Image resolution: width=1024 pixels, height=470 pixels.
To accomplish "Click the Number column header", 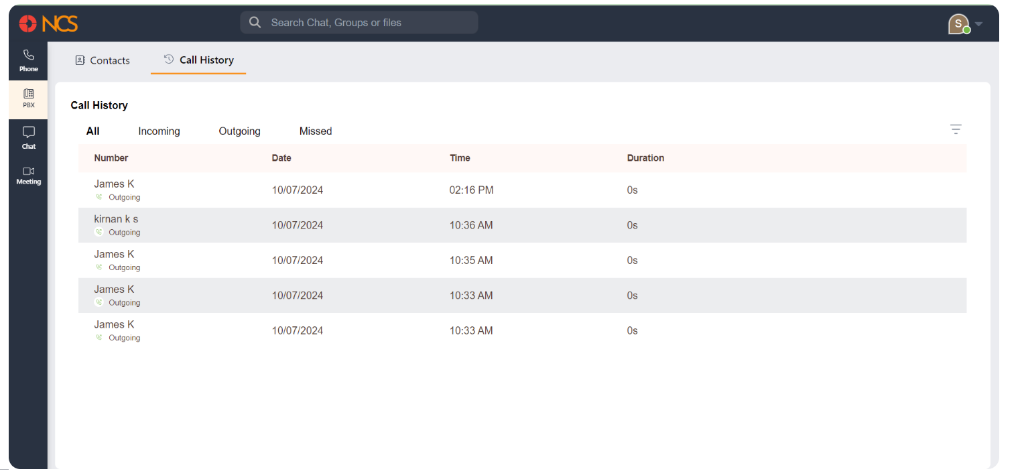I will pyautogui.click(x=111, y=158).
